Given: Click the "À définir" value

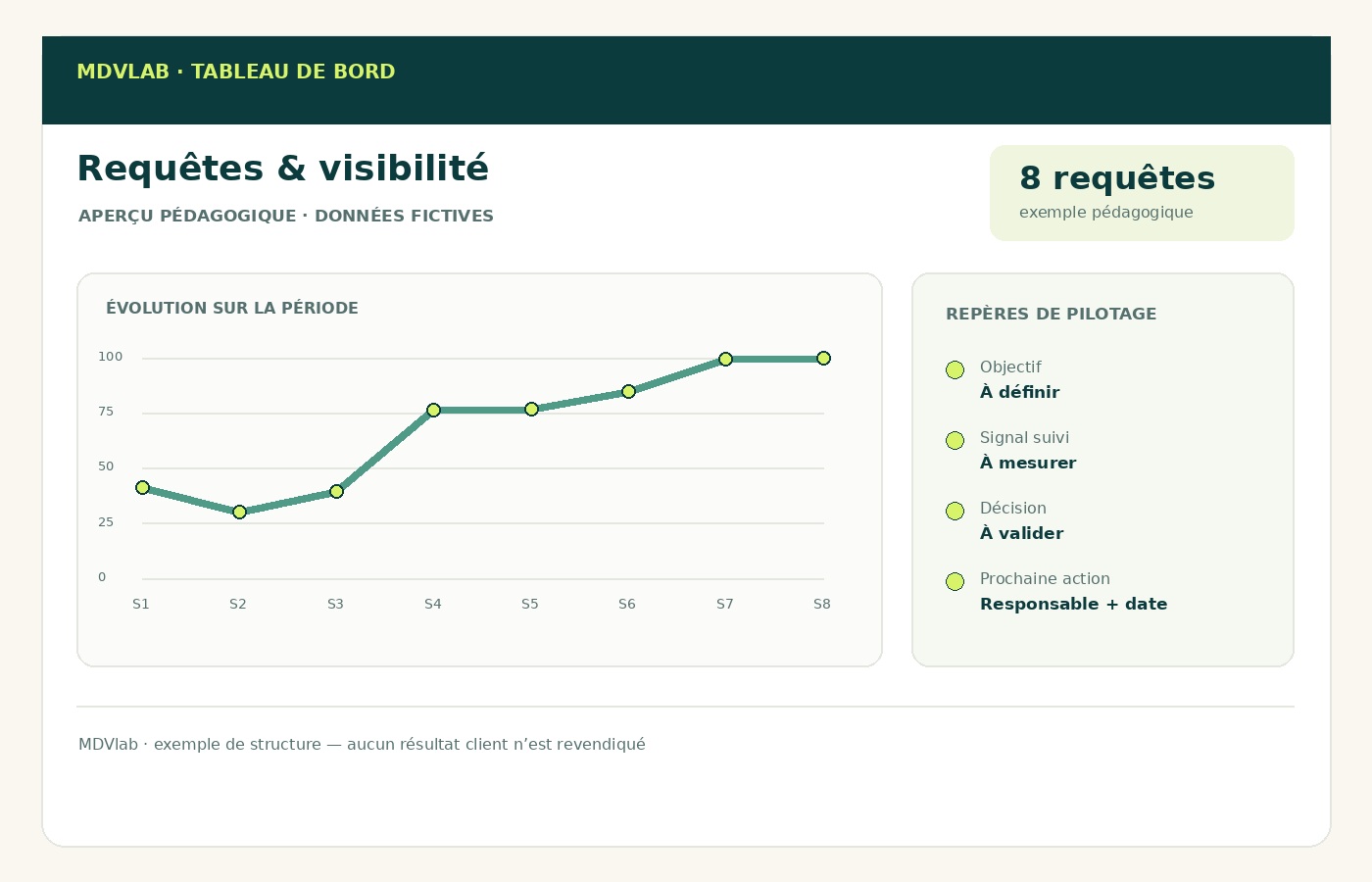Looking at the screenshot, I should 1020,392.
